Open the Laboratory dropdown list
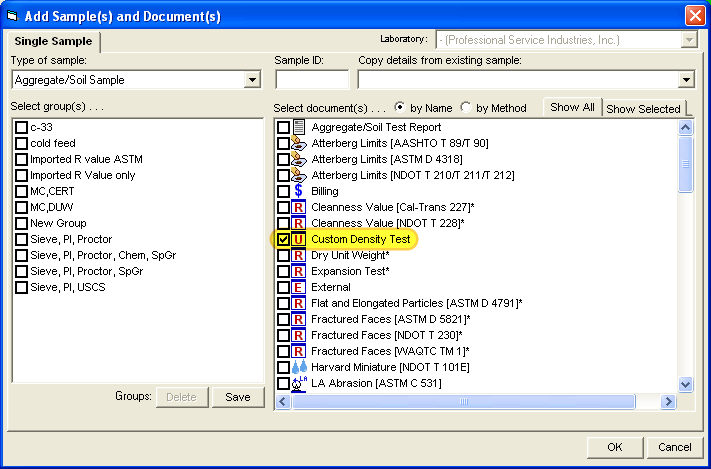This screenshot has height=469, width=711. [689, 40]
